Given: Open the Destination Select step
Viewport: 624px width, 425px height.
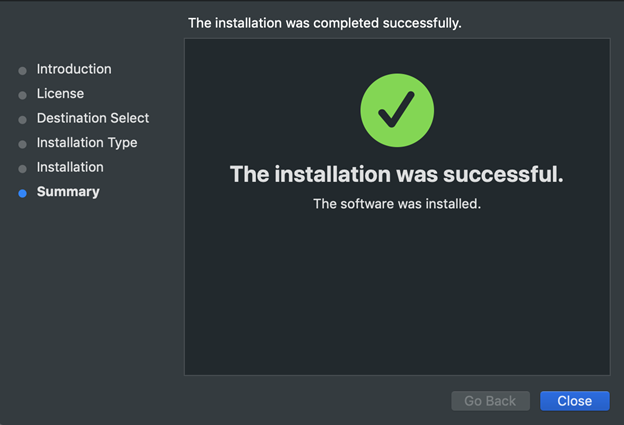Looking at the screenshot, I should coord(93,118).
